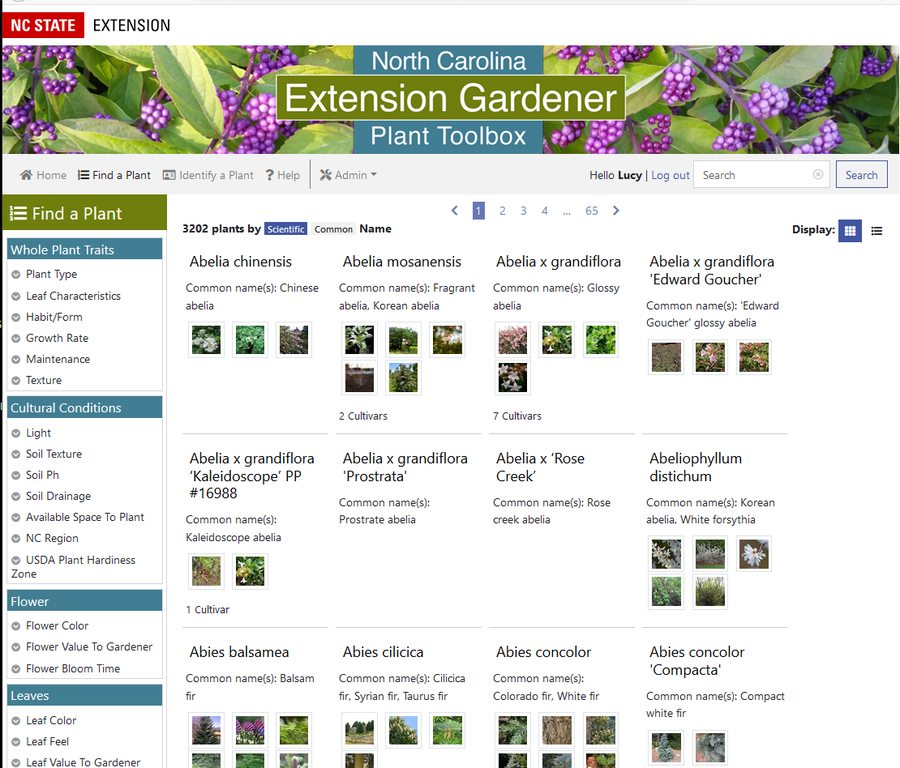
Task: Click the Search button
Action: pyautogui.click(x=861, y=174)
